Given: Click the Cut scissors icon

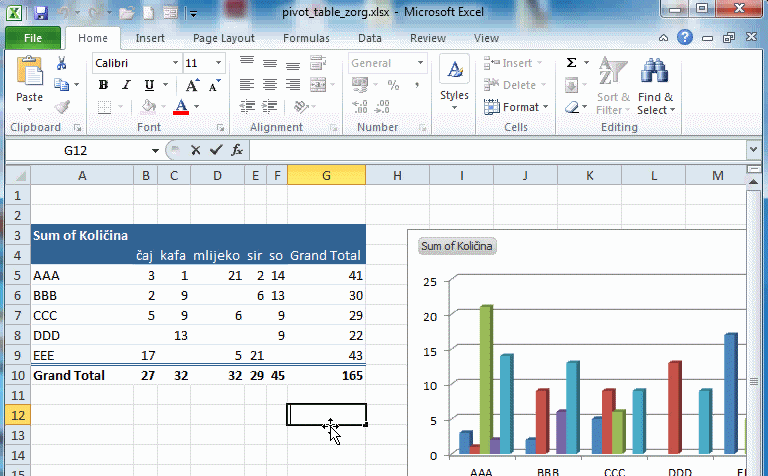Looking at the screenshot, I should click(x=62, y=63).
